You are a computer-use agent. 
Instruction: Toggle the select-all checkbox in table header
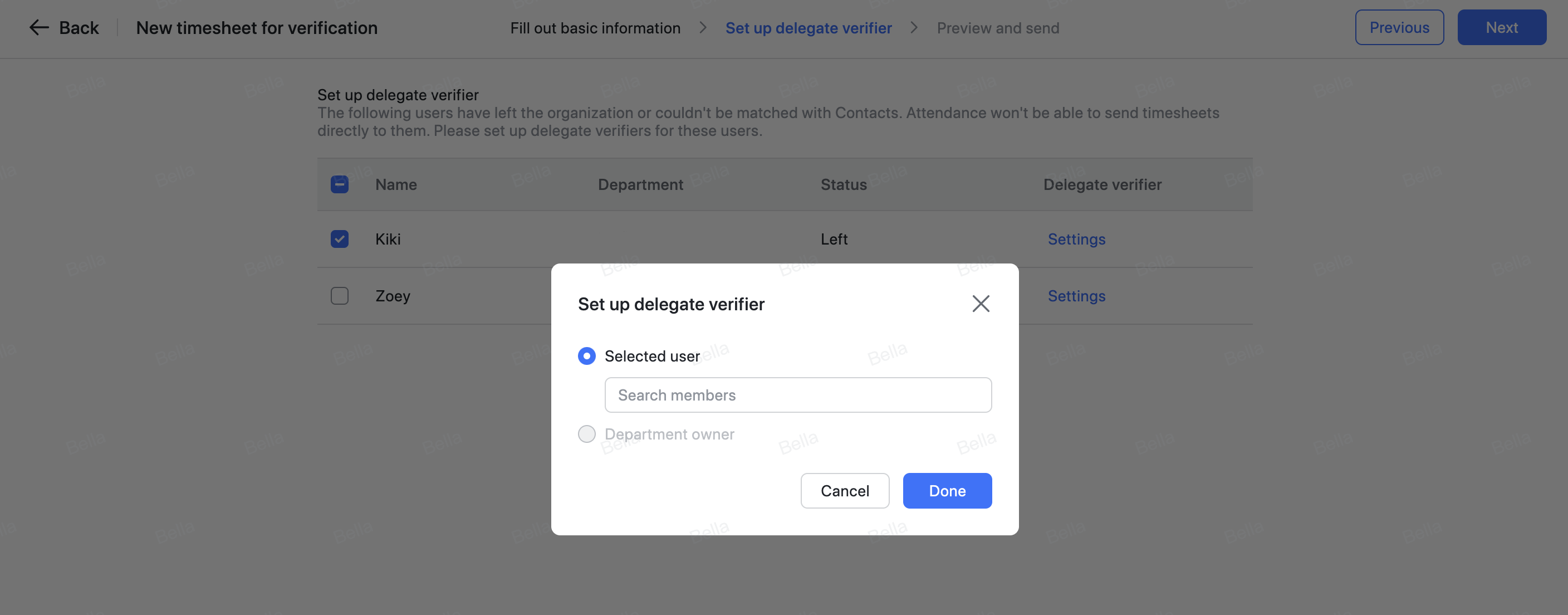coord(339,184)
